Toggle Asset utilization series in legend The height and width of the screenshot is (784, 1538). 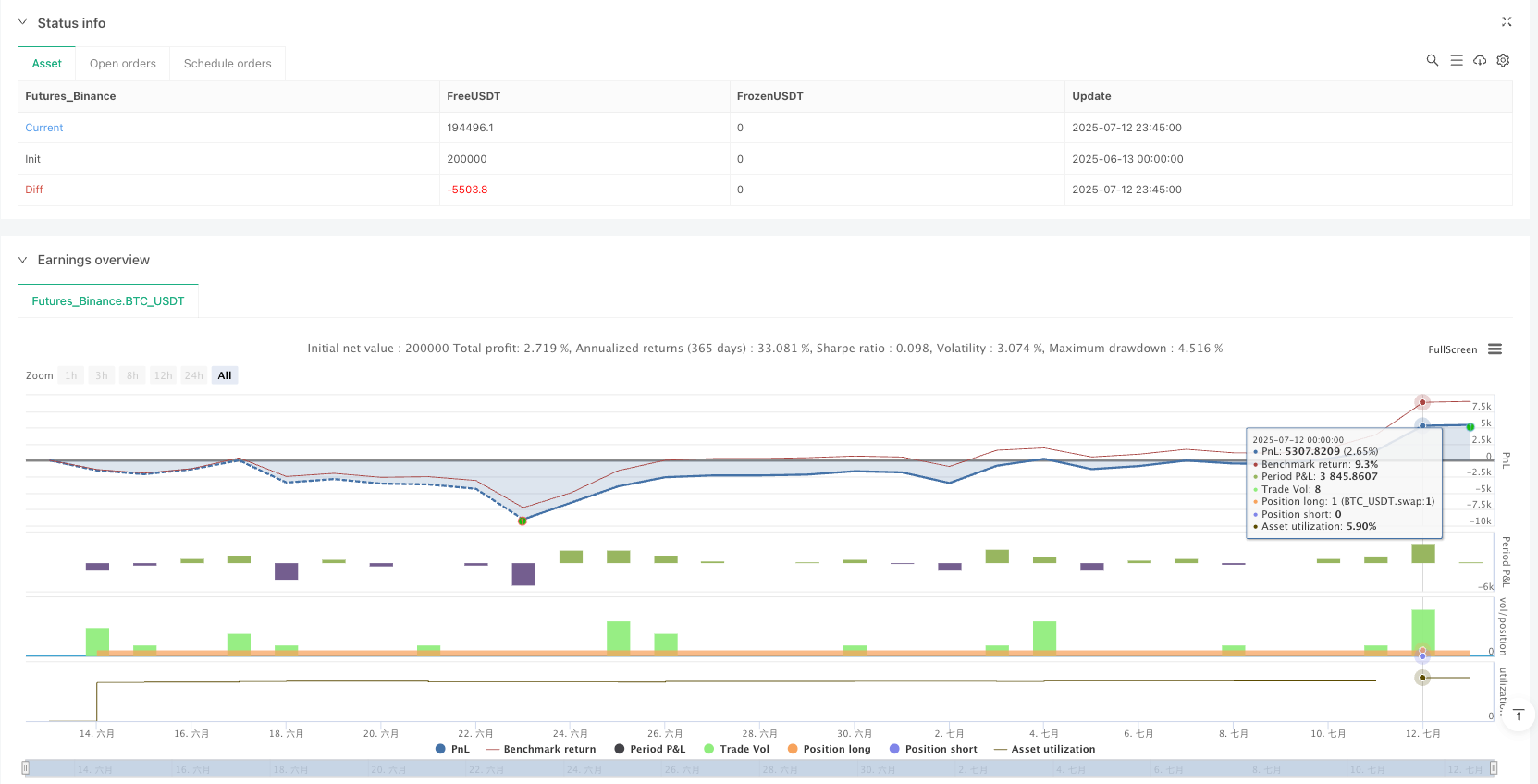click(x=1044, y=749)
